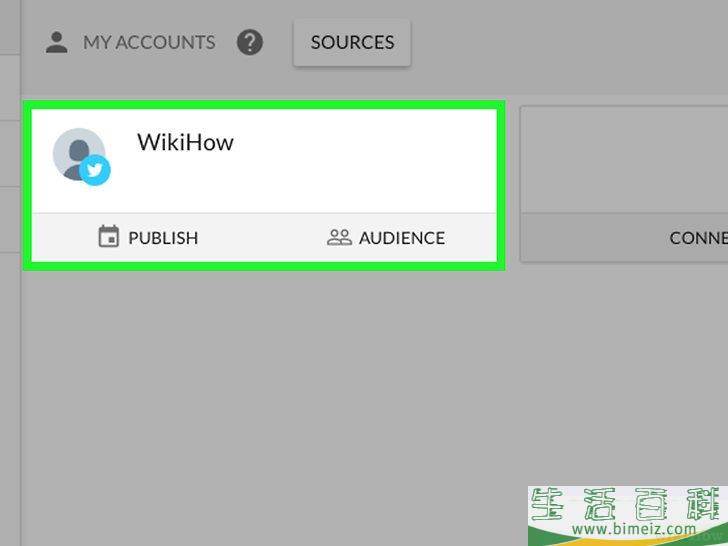This screenshot has height=546, width=728.
Task: Open the PUBLISH text of WikiHow account
Action: pos(163,238)
